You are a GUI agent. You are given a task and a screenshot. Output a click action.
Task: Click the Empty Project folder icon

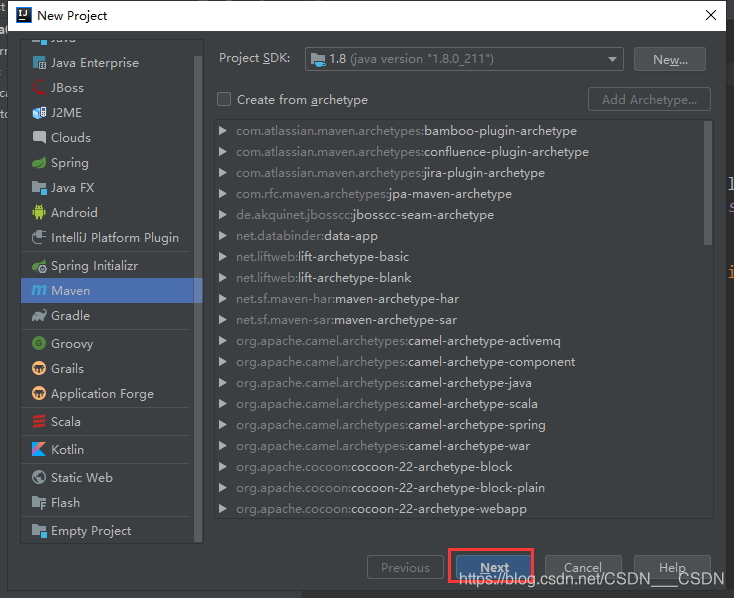39,531
